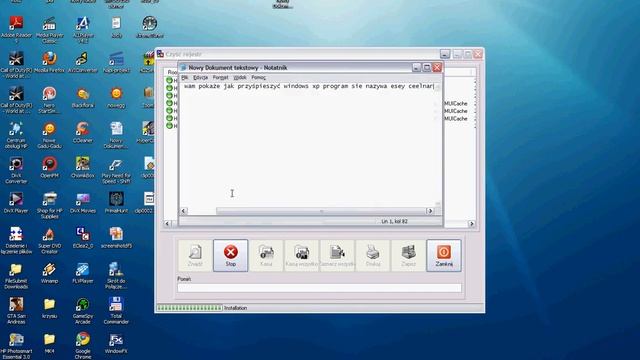Image resolution: width=640 pixels, height=360 pixels.
Task: Click the Kasuj wszystko button
Action: click(x=302, y=256)
